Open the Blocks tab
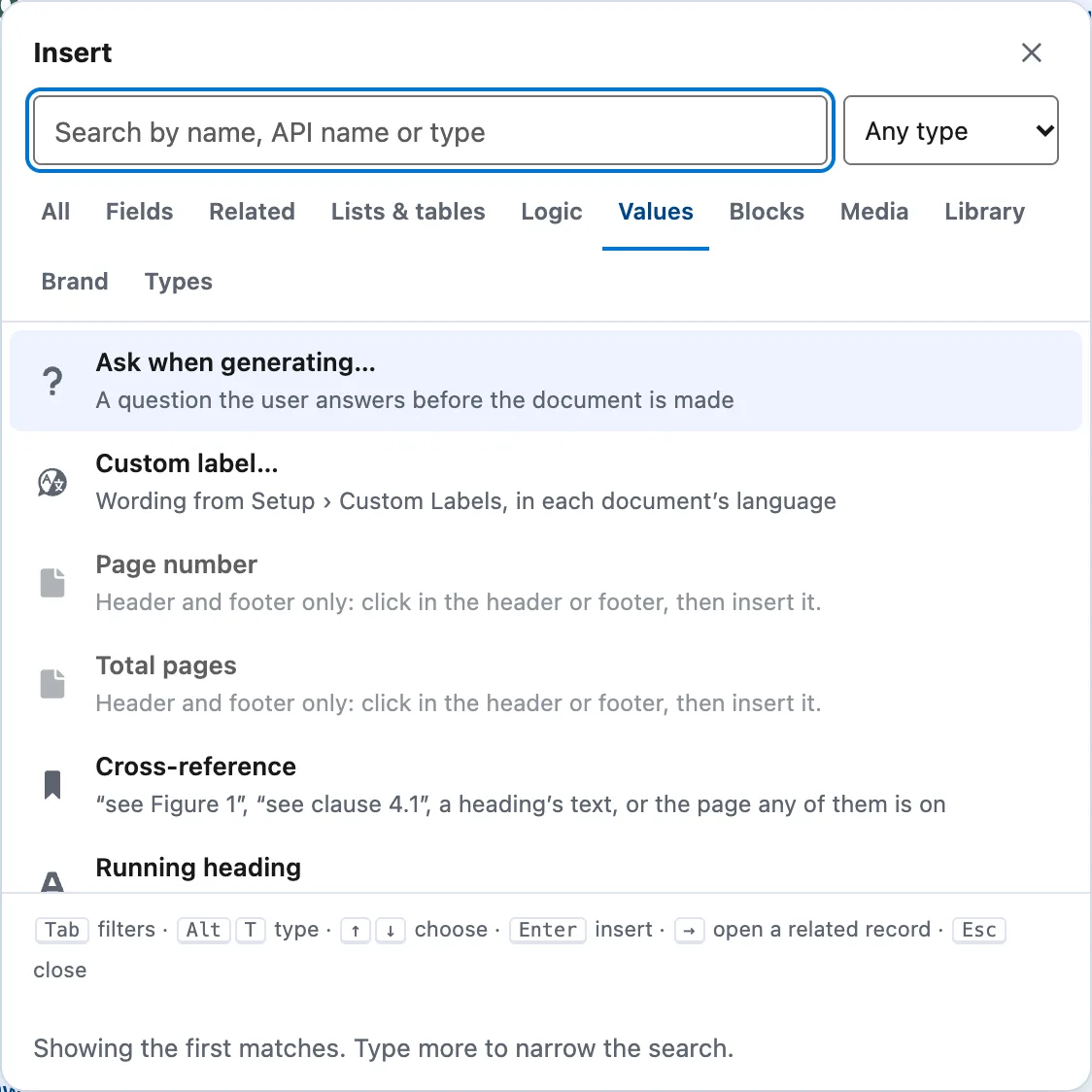The height and width of the screenshot is (1092, 1092). [767, 212]
